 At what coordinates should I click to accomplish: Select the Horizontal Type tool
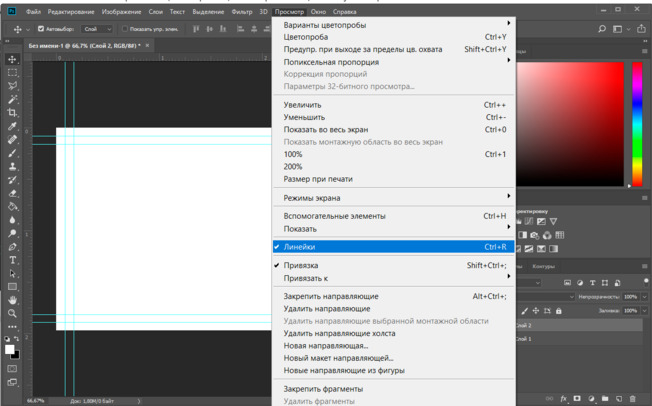12,260
